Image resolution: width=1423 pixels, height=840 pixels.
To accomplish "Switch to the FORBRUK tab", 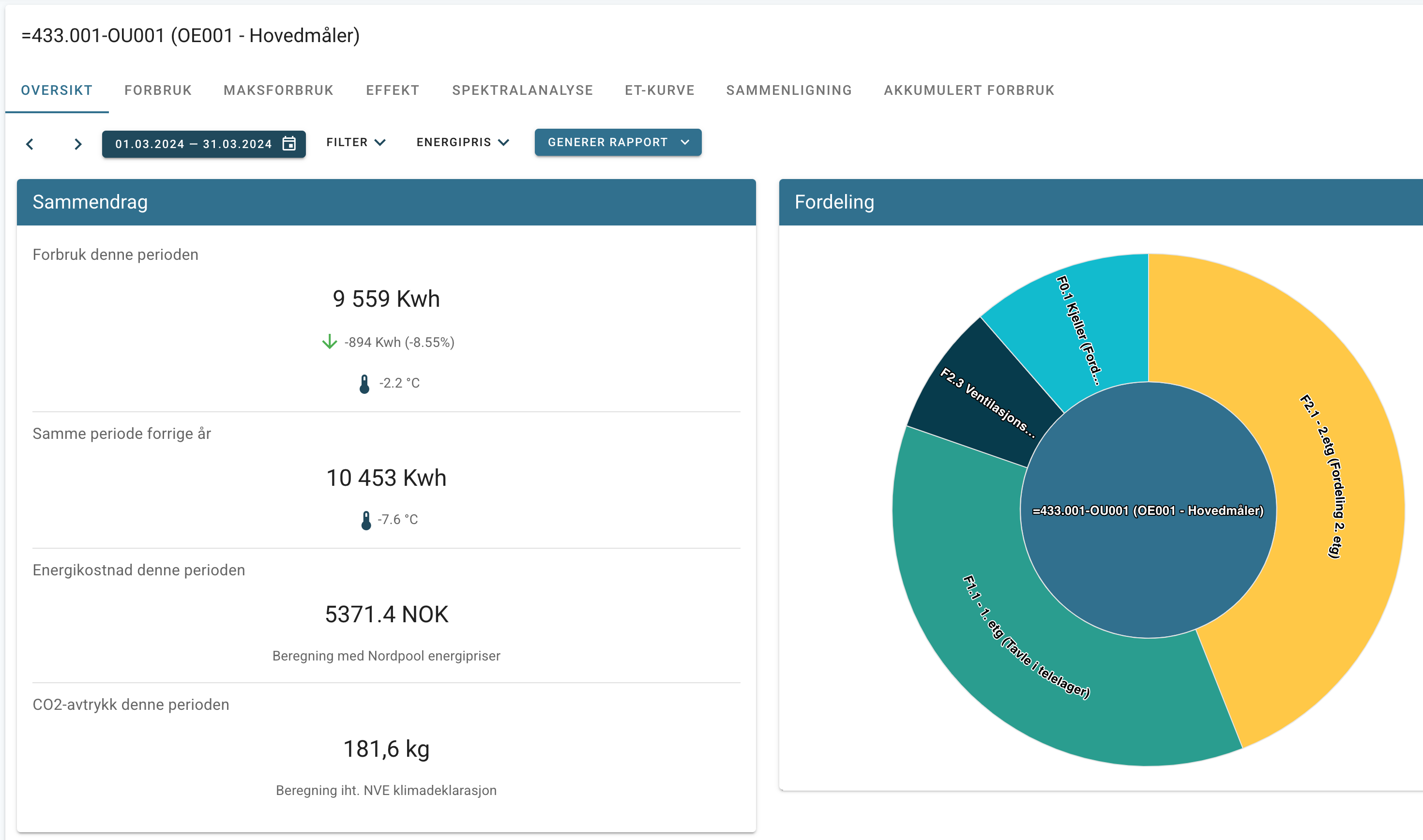I will pyautogui.click(x=158, y=90).
